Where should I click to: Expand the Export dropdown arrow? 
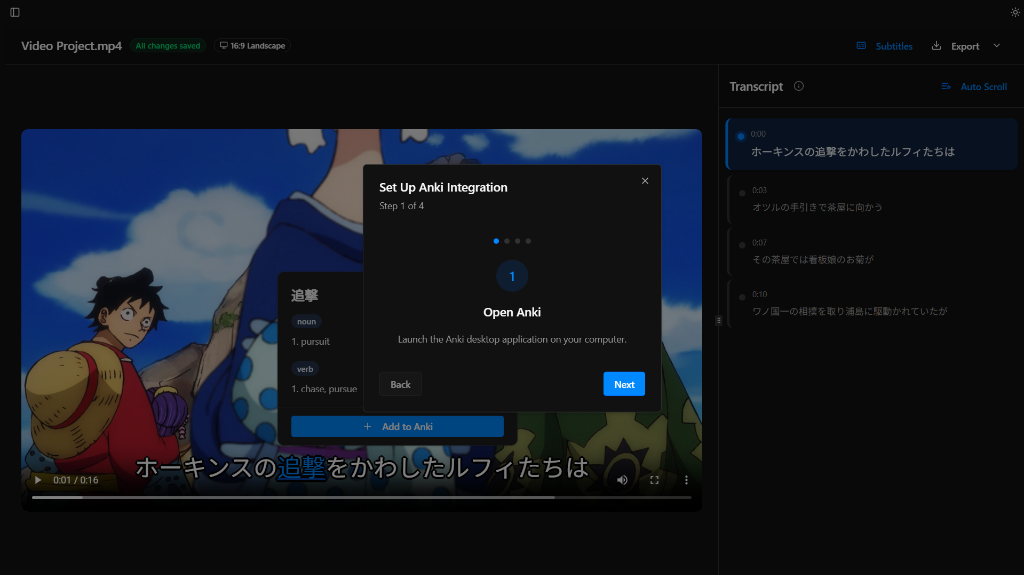(996, 46)
